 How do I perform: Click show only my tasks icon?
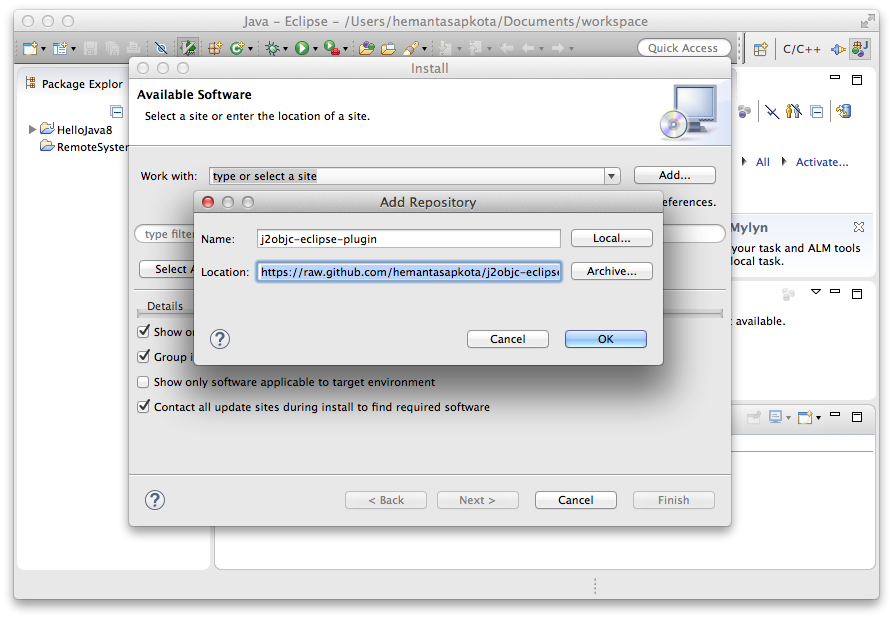pos(793,112)
